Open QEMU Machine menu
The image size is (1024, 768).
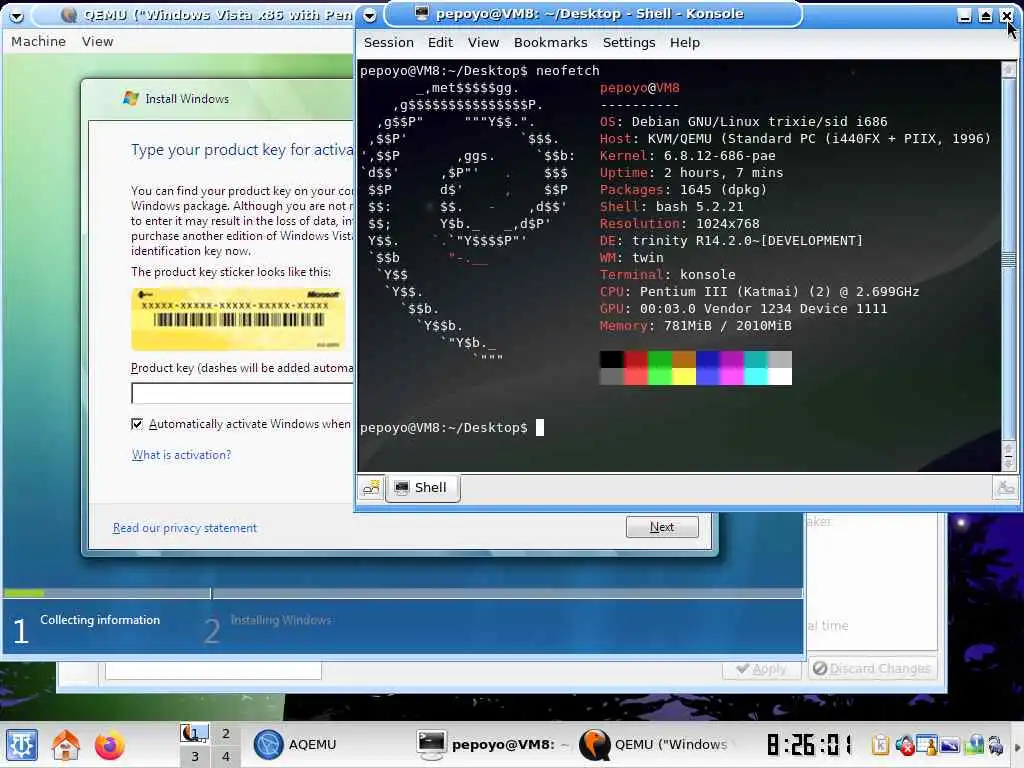pyautogui.click(x=39, y=41)
